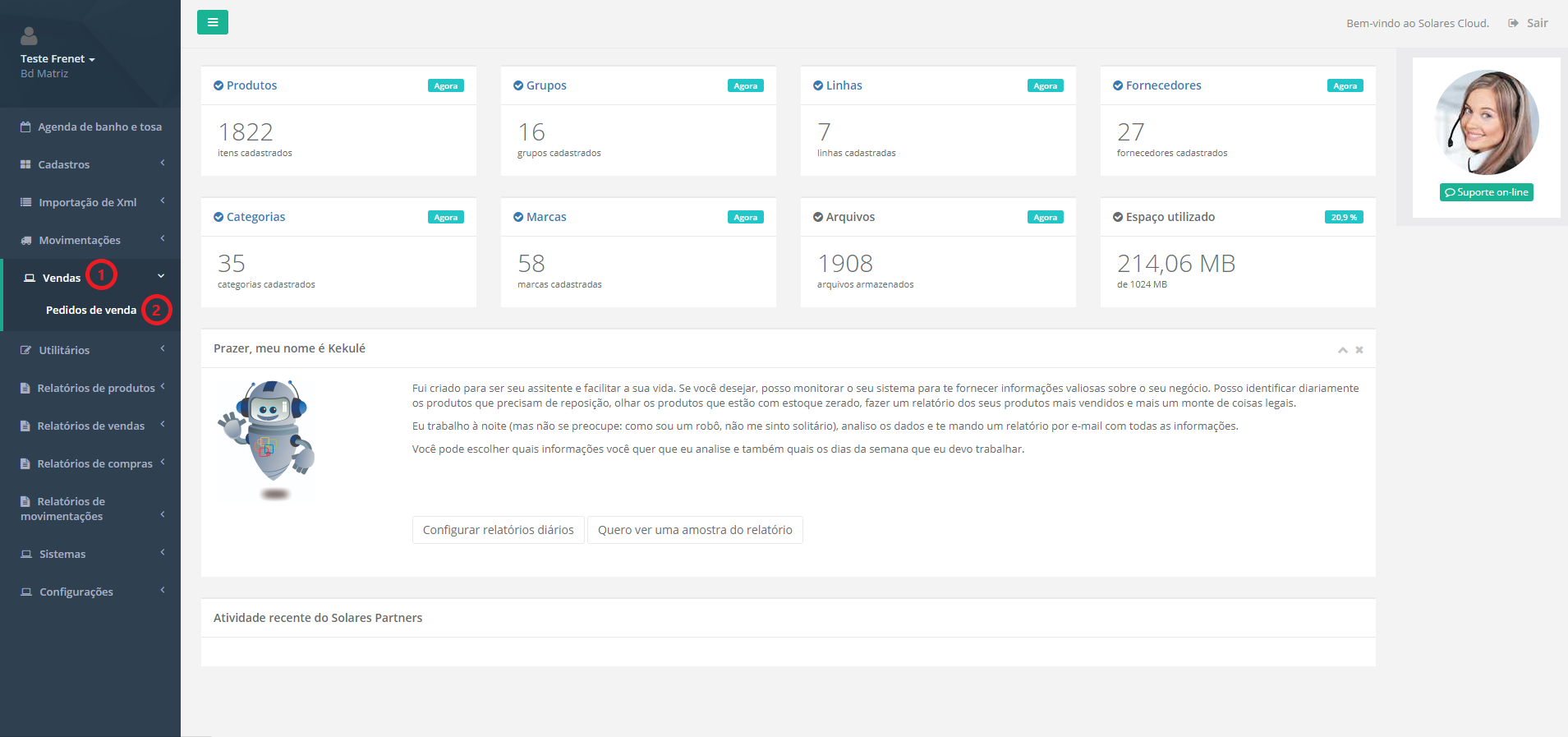Close the Kekulé panel with the X icon

click(x=1359, y=350)
